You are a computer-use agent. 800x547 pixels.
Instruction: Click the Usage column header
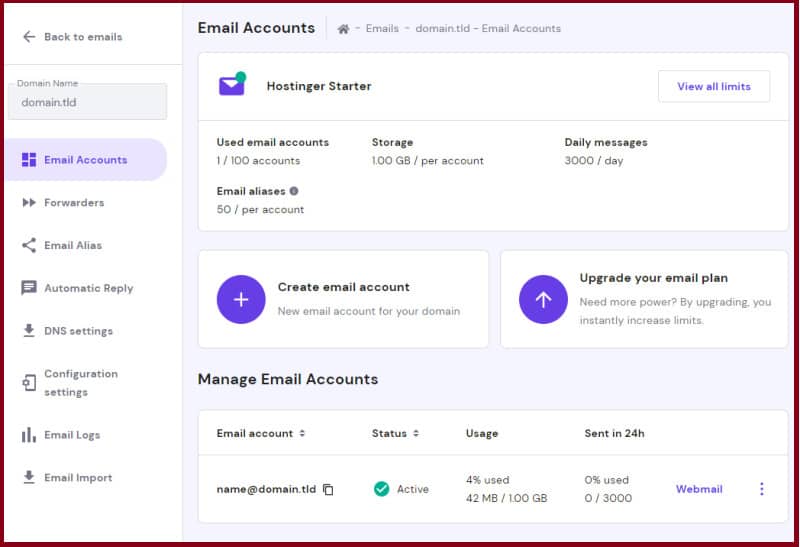coord(482,433)
